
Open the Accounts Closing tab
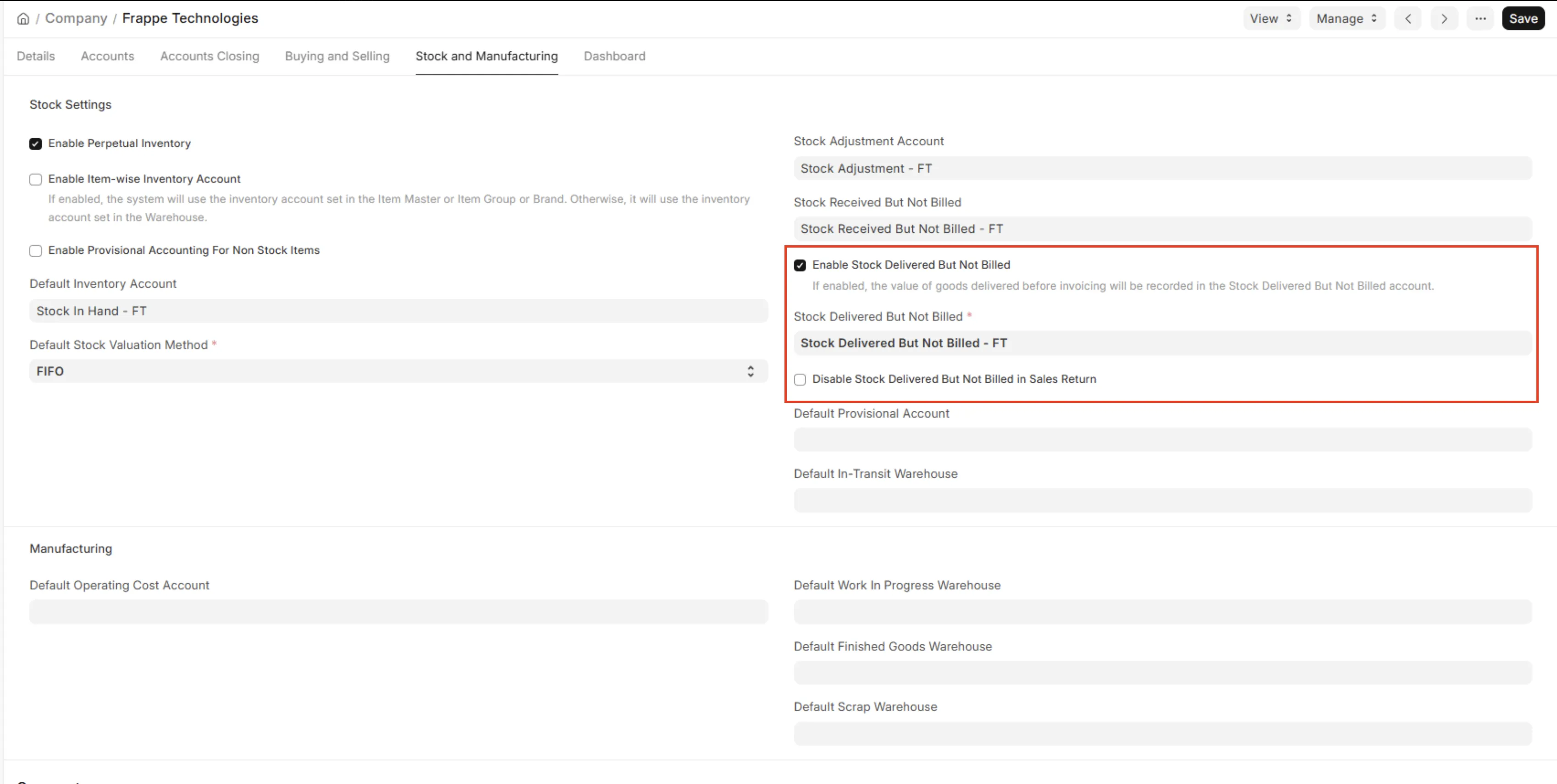coord(210,56)
